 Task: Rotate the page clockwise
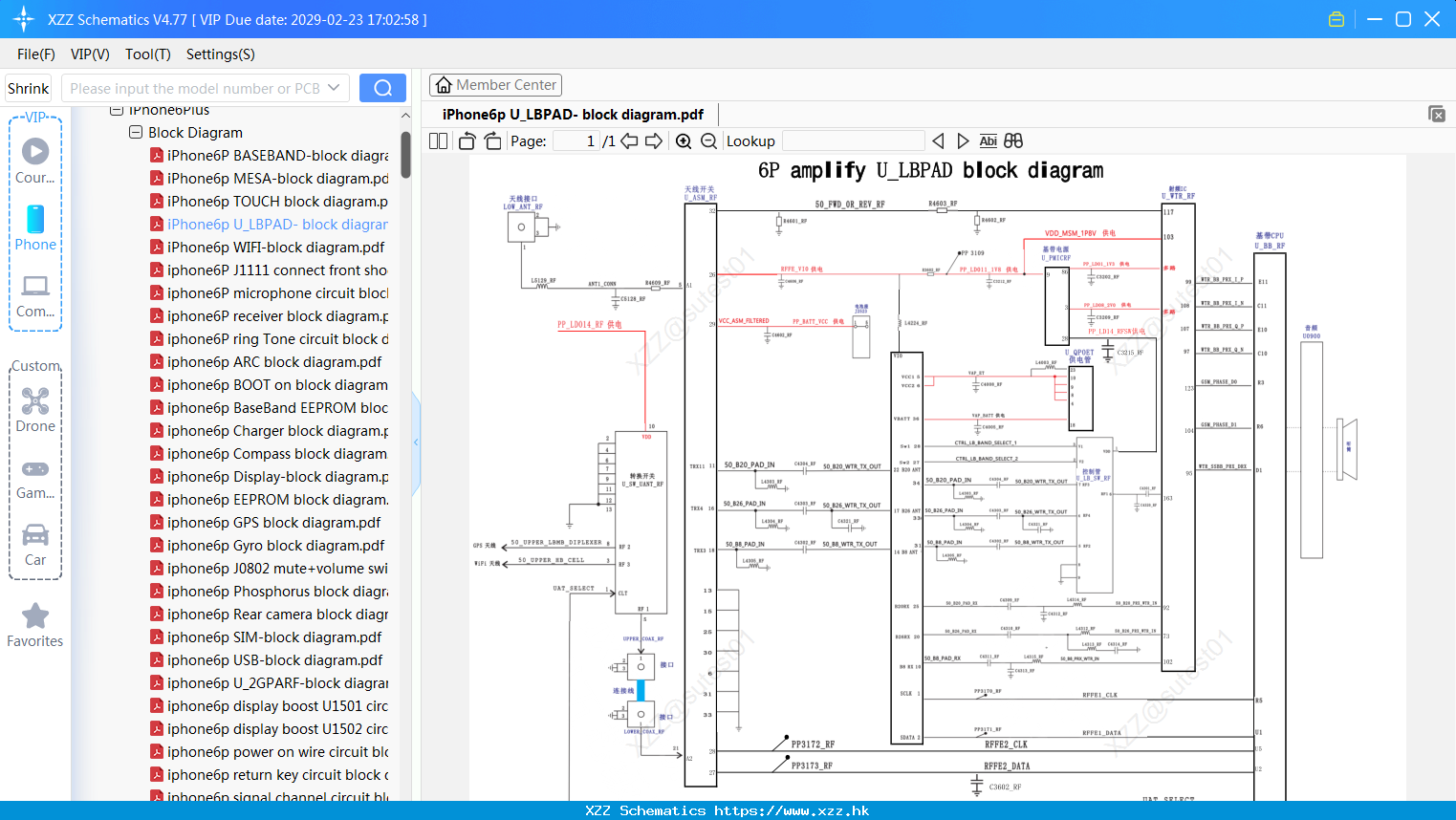coord(492,141)
